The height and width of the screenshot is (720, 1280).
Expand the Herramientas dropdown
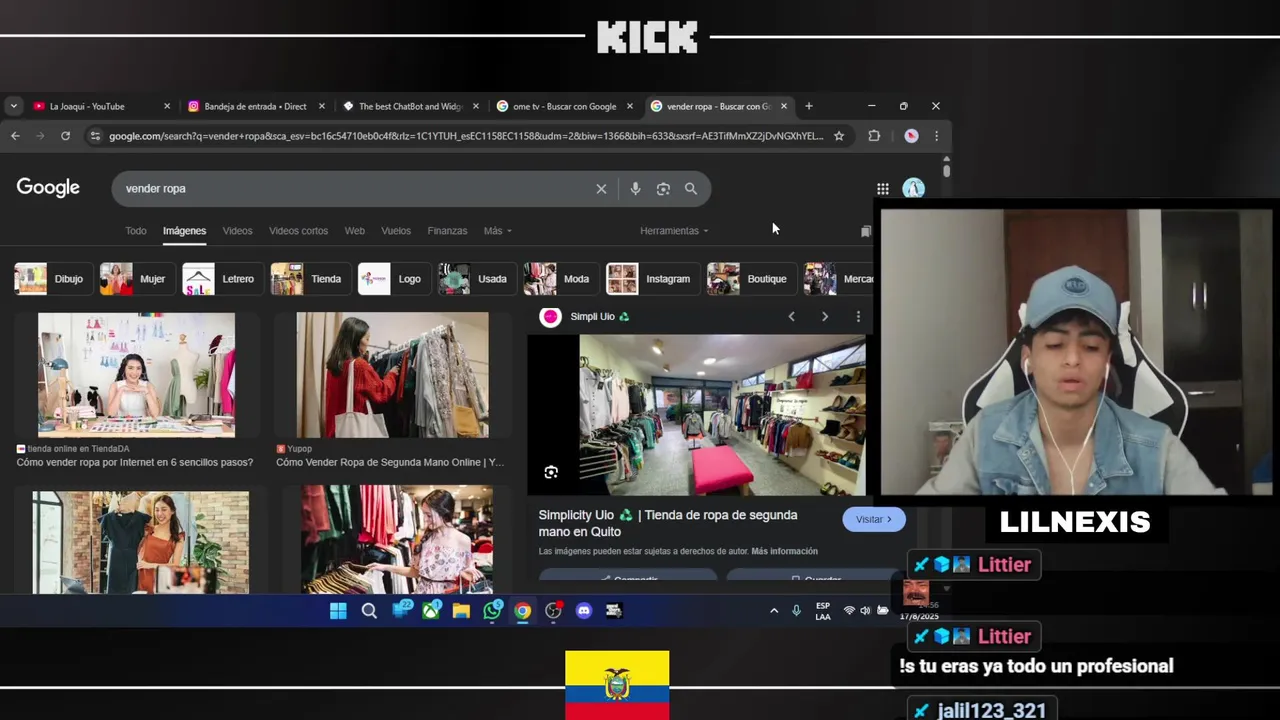(674, 231)
